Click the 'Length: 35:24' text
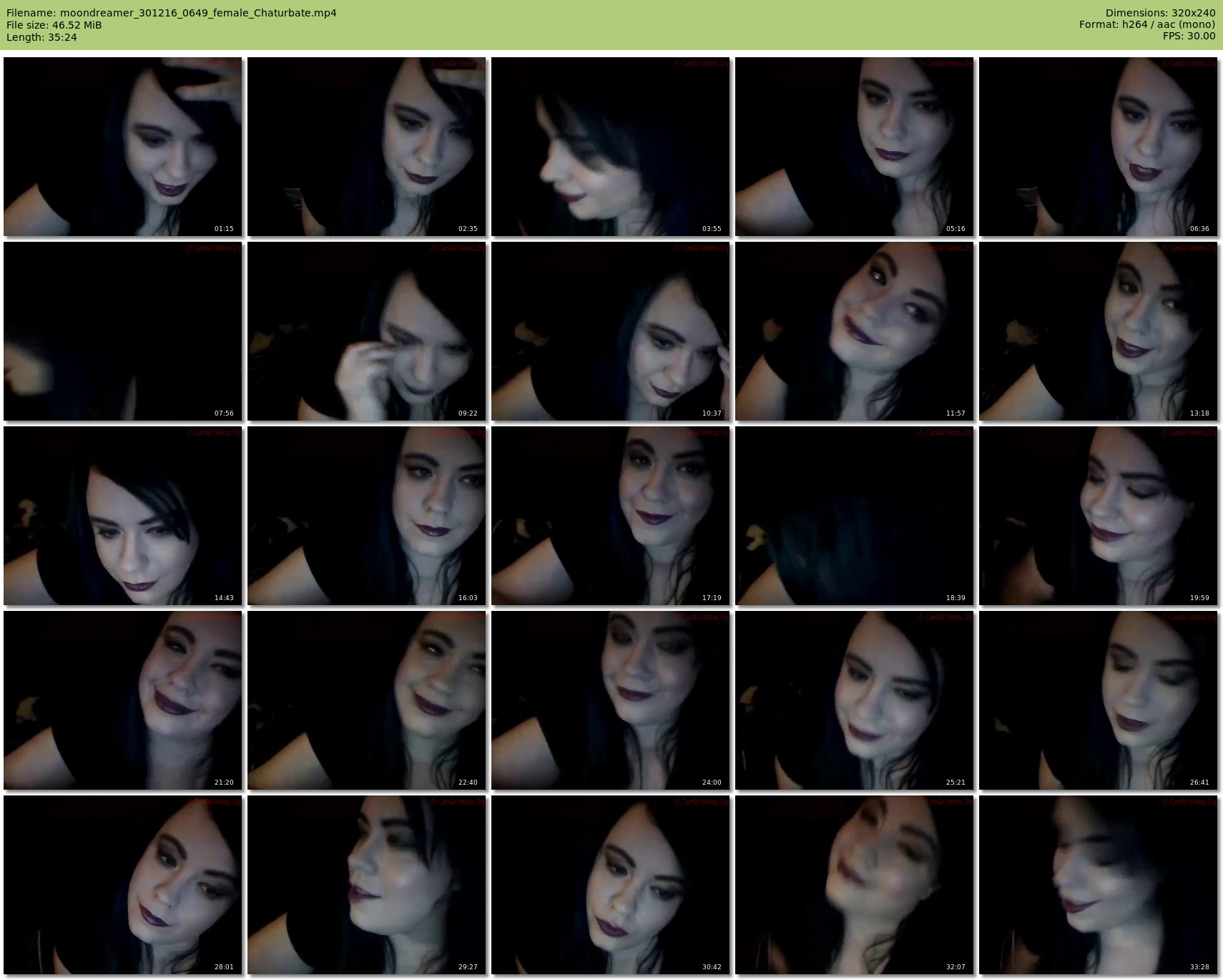Viewport: 1223px width, 980px height. pos(42,37)
